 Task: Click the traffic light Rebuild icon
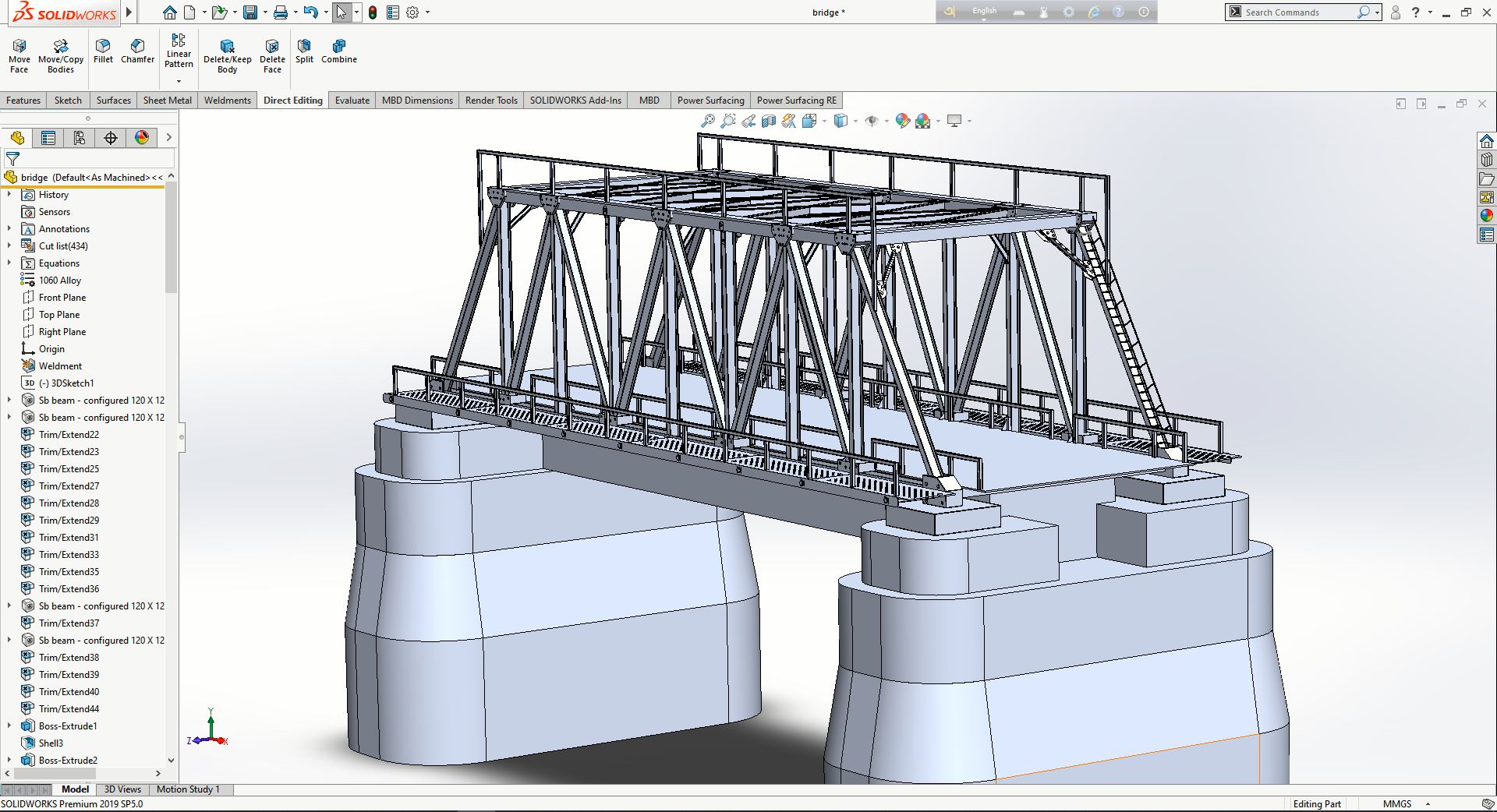tap(373, 12)
